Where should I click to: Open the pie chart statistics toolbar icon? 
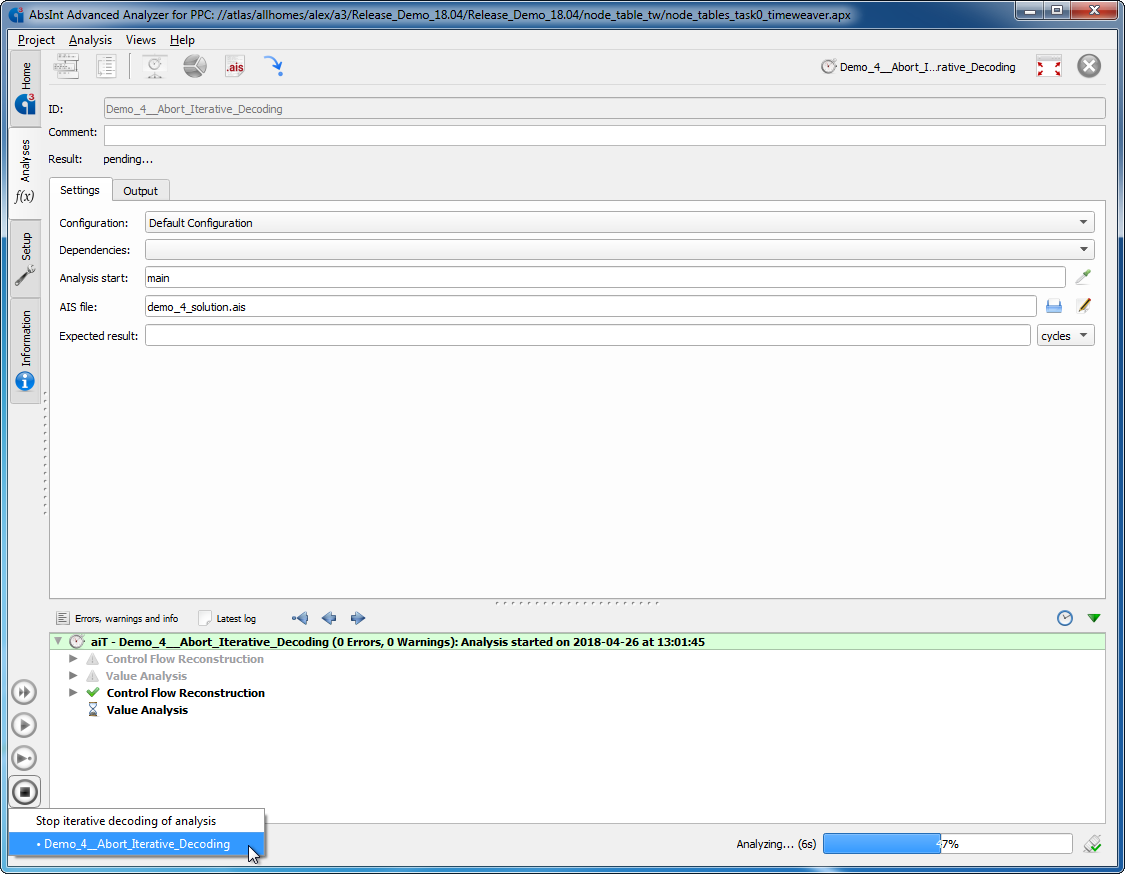click(194, 67)
